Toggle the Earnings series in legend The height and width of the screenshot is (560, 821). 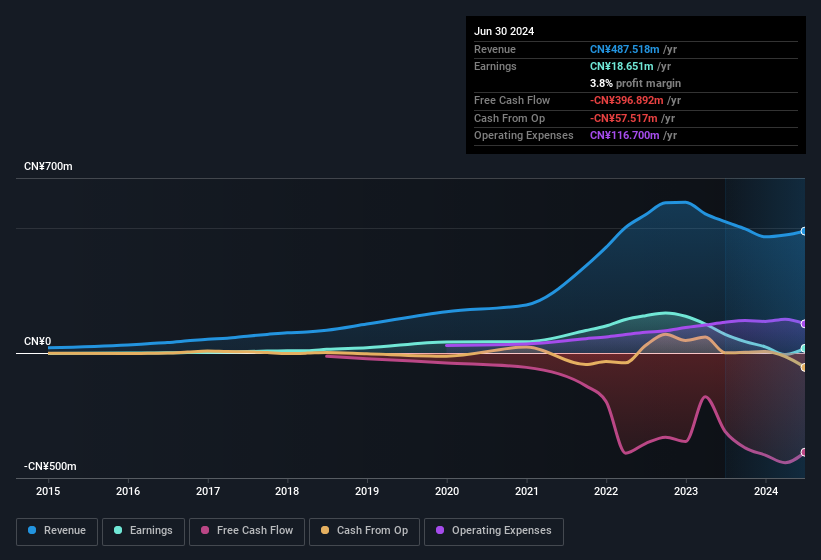[x=143, y=530]
